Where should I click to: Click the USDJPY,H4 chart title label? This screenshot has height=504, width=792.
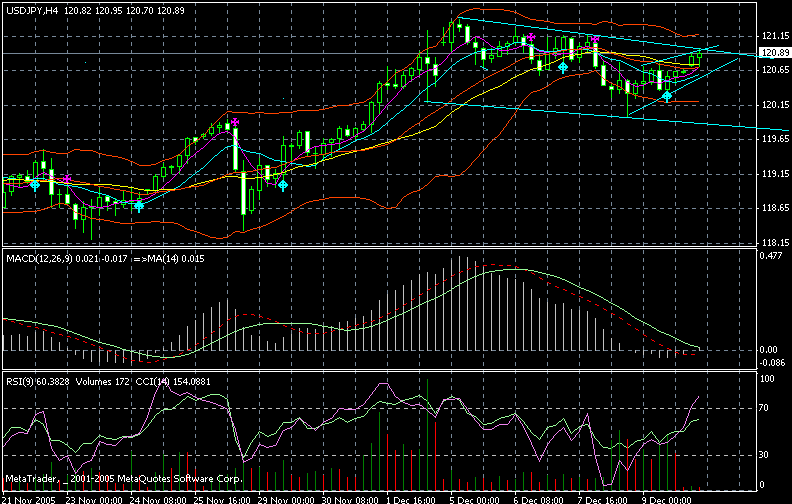32,11
